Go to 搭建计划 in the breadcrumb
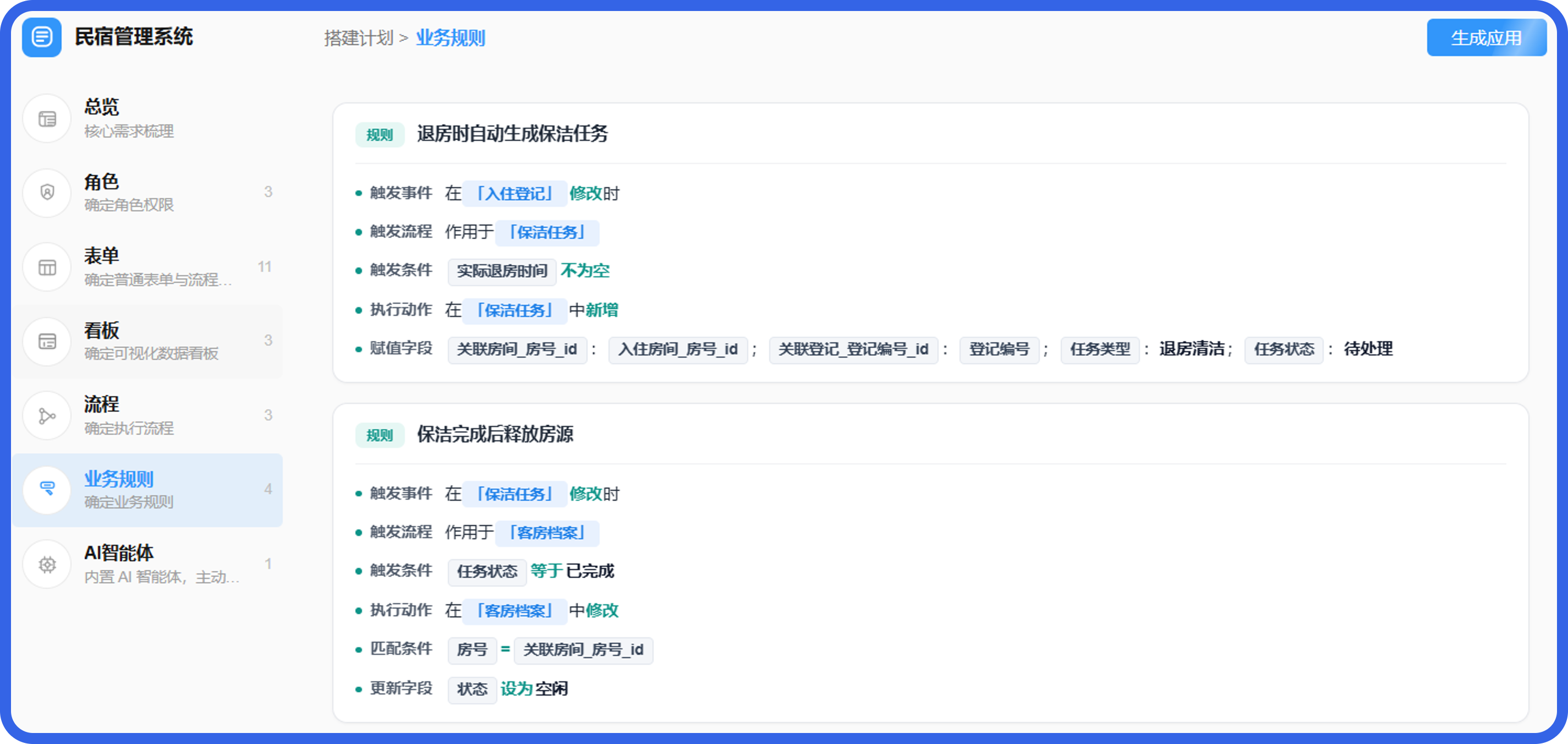Screen dimensions: 1568x744 click(359, 39)
